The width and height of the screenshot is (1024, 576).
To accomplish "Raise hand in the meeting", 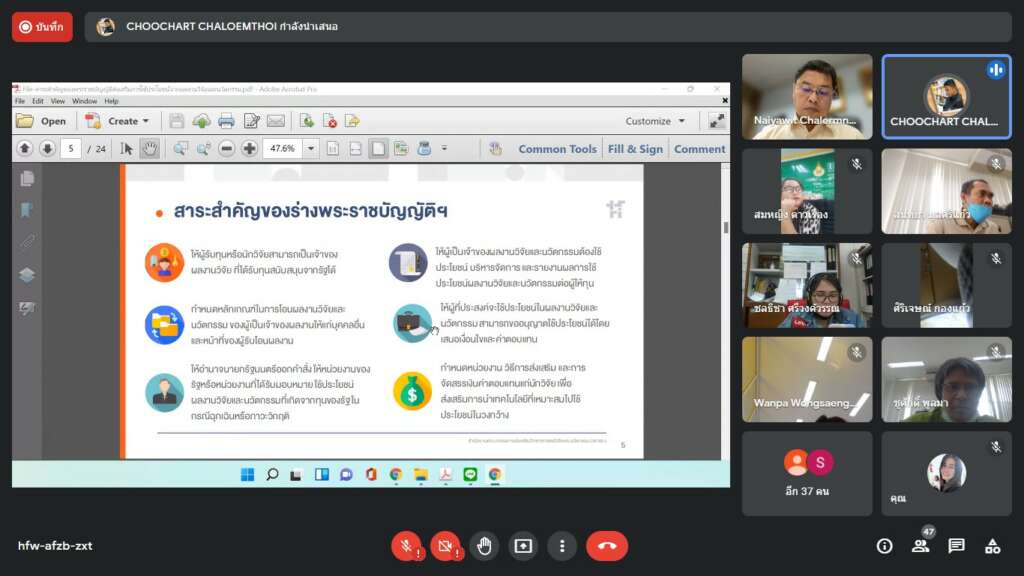I will coord(484,546).
